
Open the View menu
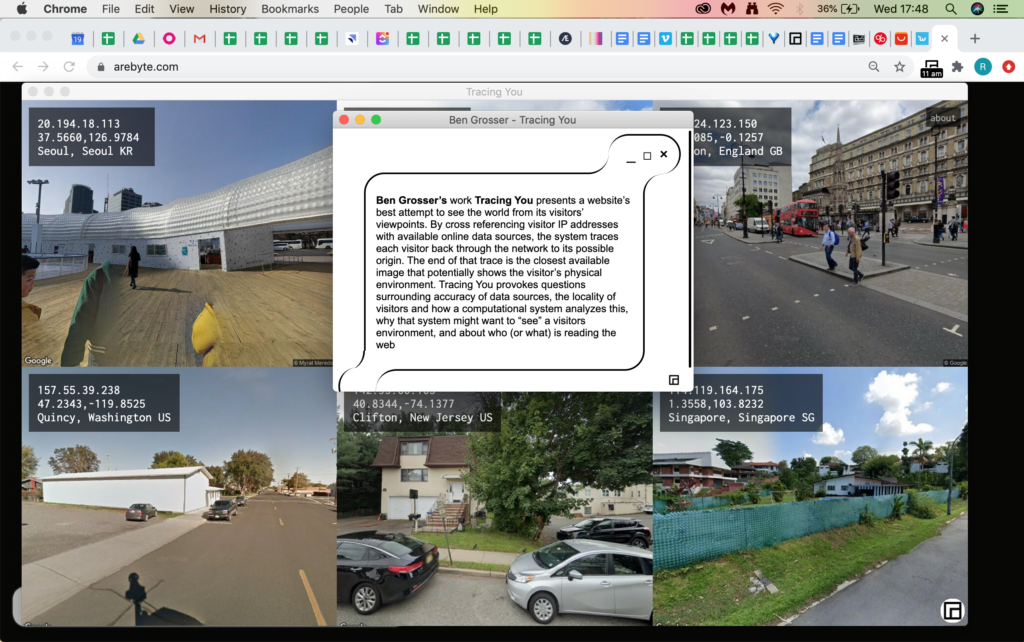[182, 9]
